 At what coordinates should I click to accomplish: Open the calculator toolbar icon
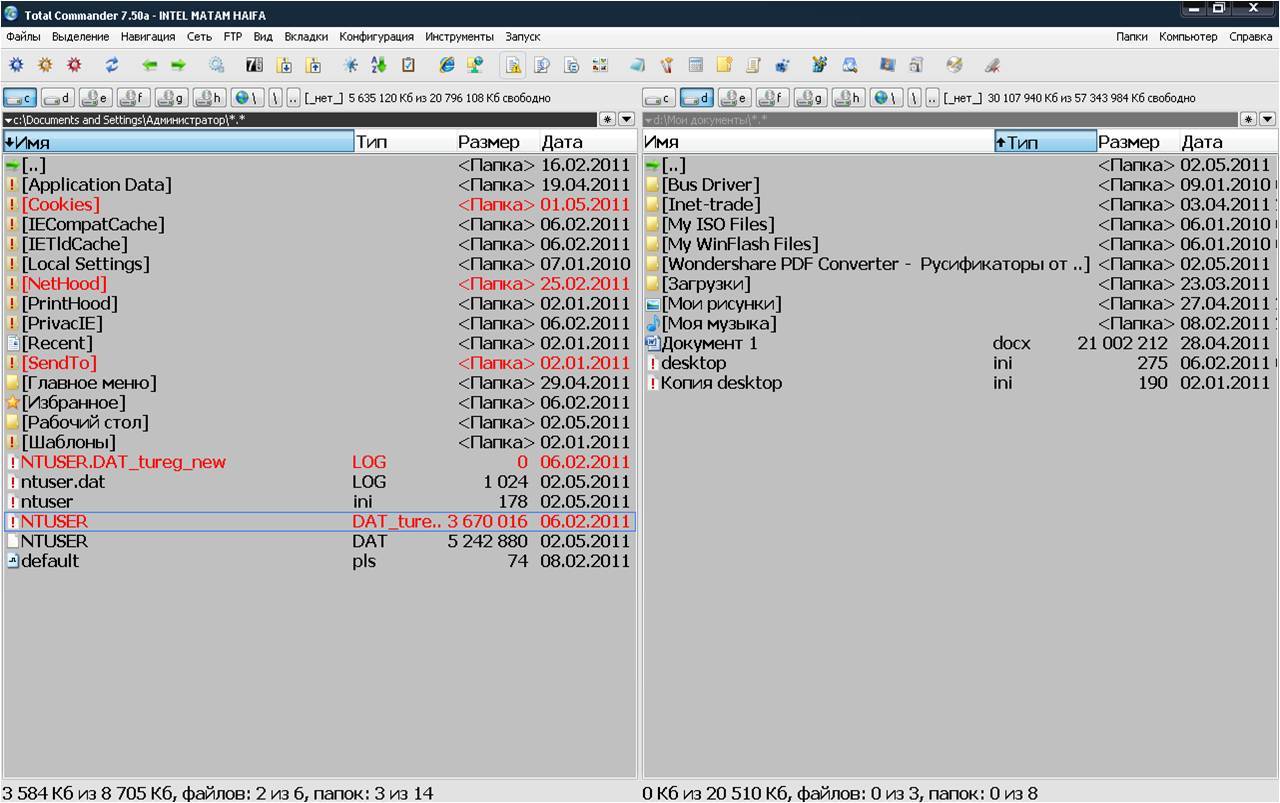[x=695, y=65]
